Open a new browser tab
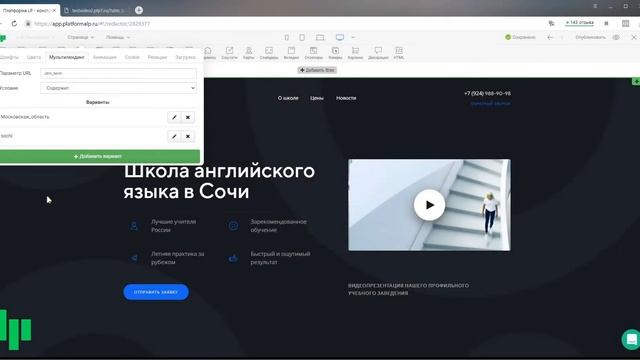640x360 pixels. [x=139, y=10]
